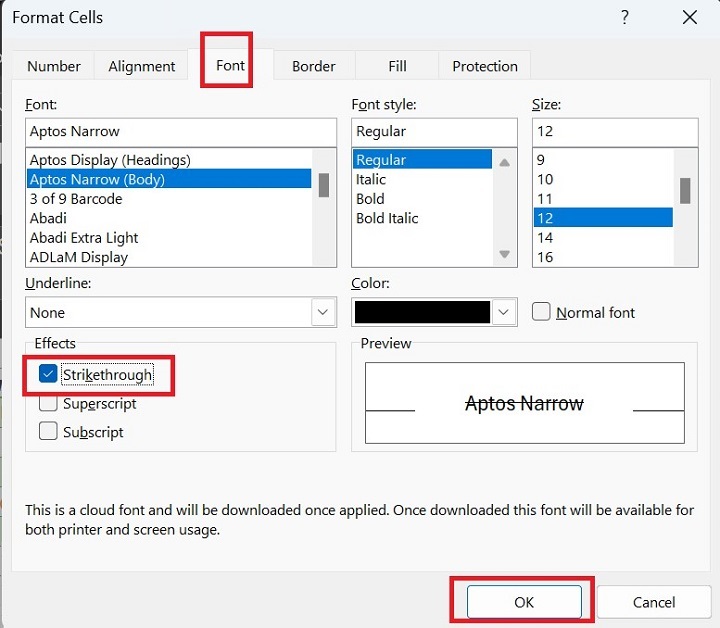The height and width of the screenshot is (628, 720).
Task: Choose font size 14 from the list
Action: (545, 238)
